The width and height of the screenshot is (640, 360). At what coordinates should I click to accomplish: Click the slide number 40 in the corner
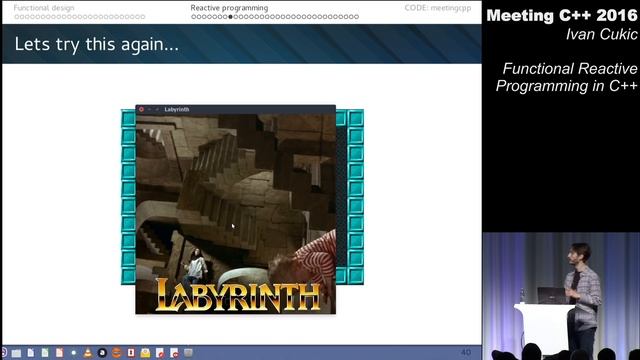[x=466, y=352]
